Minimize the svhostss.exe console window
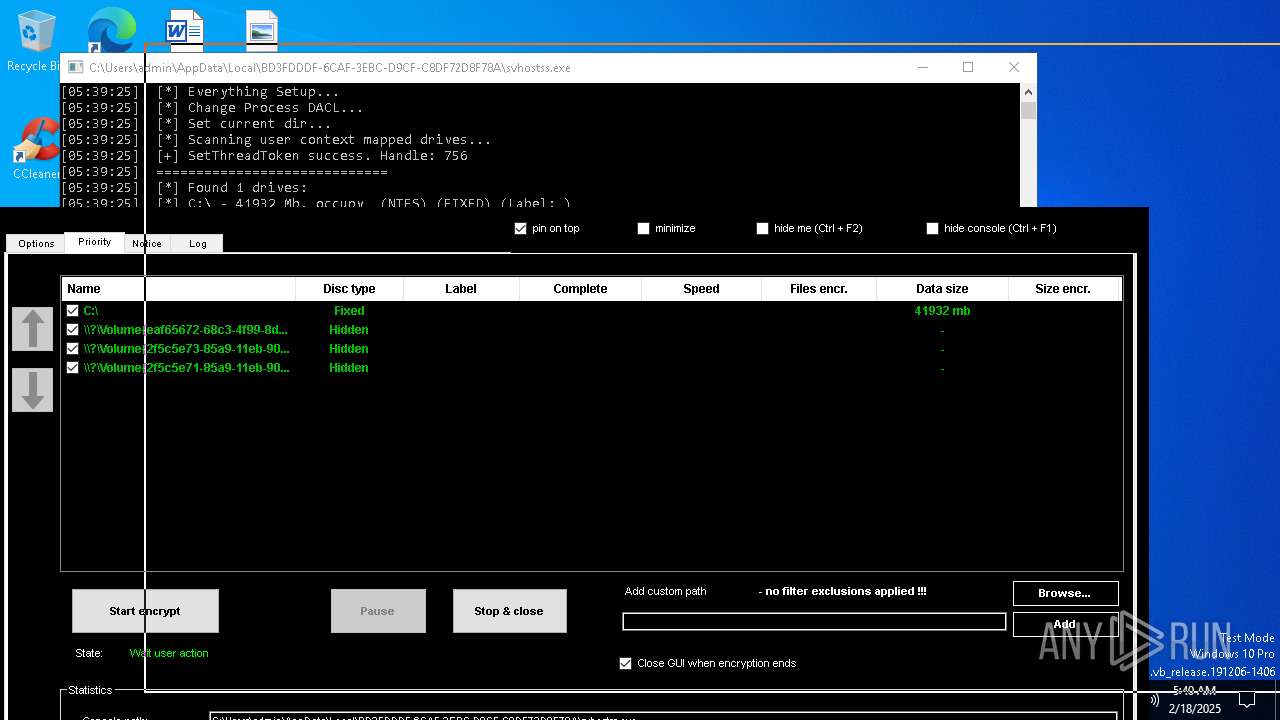Viewport: 1280px width, 720px height. [x=922, y=67]
